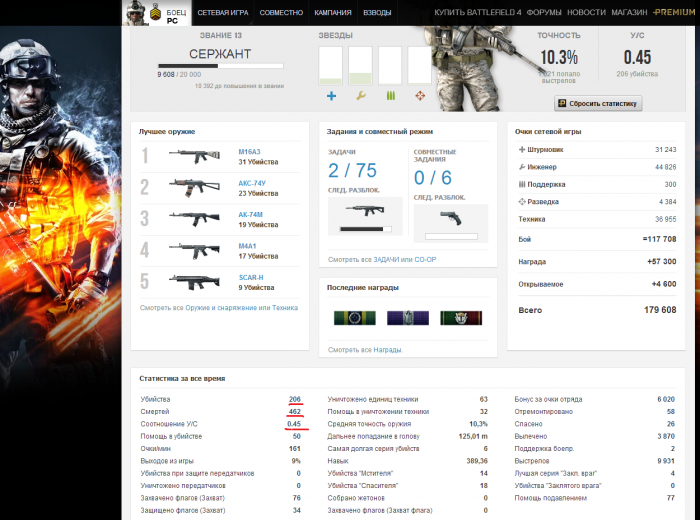700x520 pixels.
Task: Open the СОВМЕСТНО menu
Action: coord(281,12)
